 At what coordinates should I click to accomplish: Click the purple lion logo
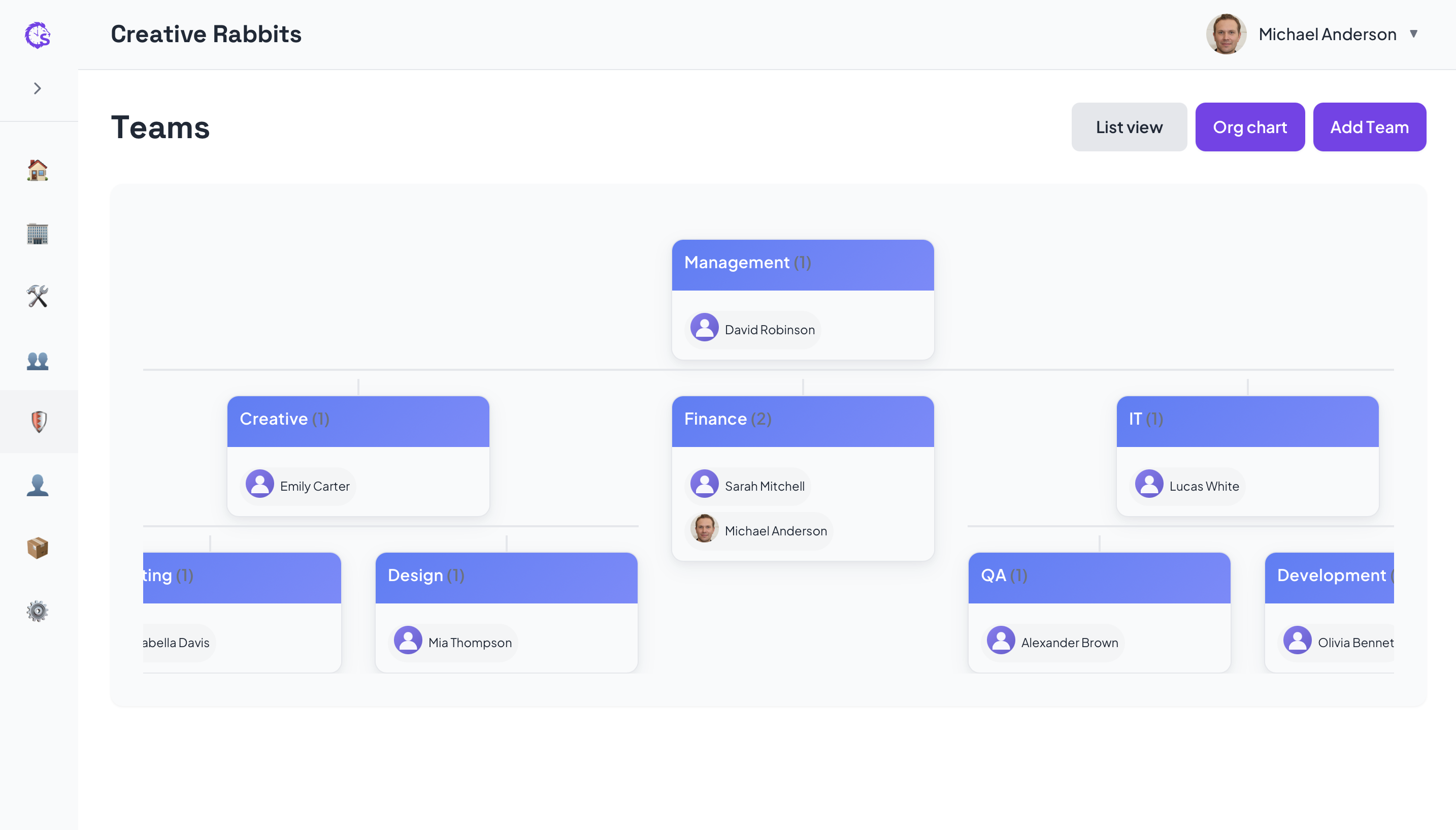pos(38,35)
